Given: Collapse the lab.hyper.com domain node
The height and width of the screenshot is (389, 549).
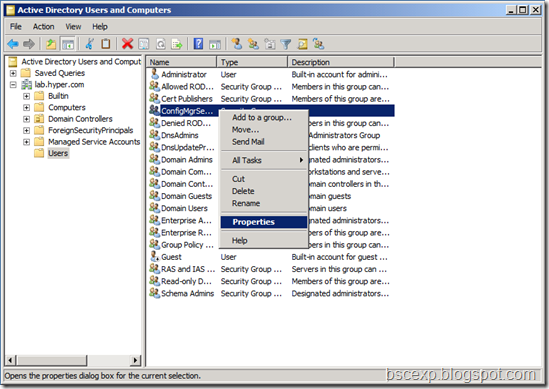Looking at the screenshot, I should tap(13, 84).
